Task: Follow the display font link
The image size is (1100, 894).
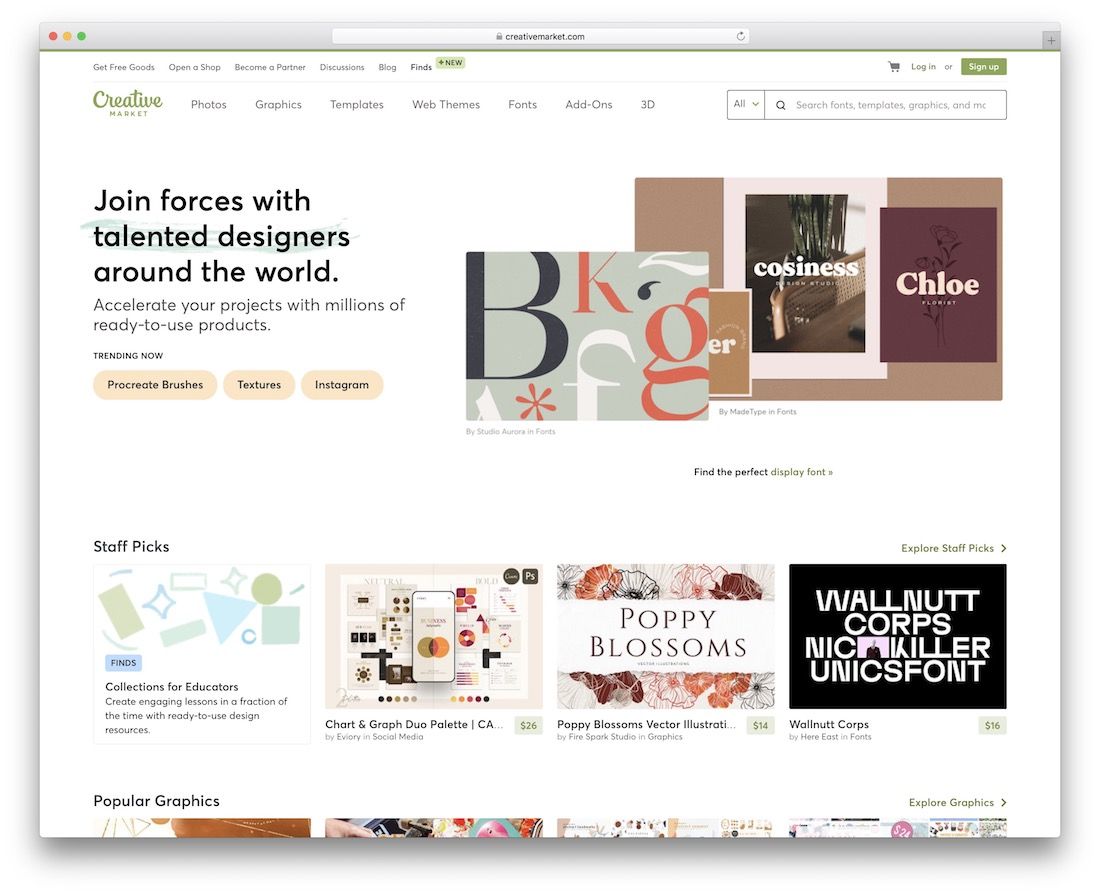Action: [801, 472]
